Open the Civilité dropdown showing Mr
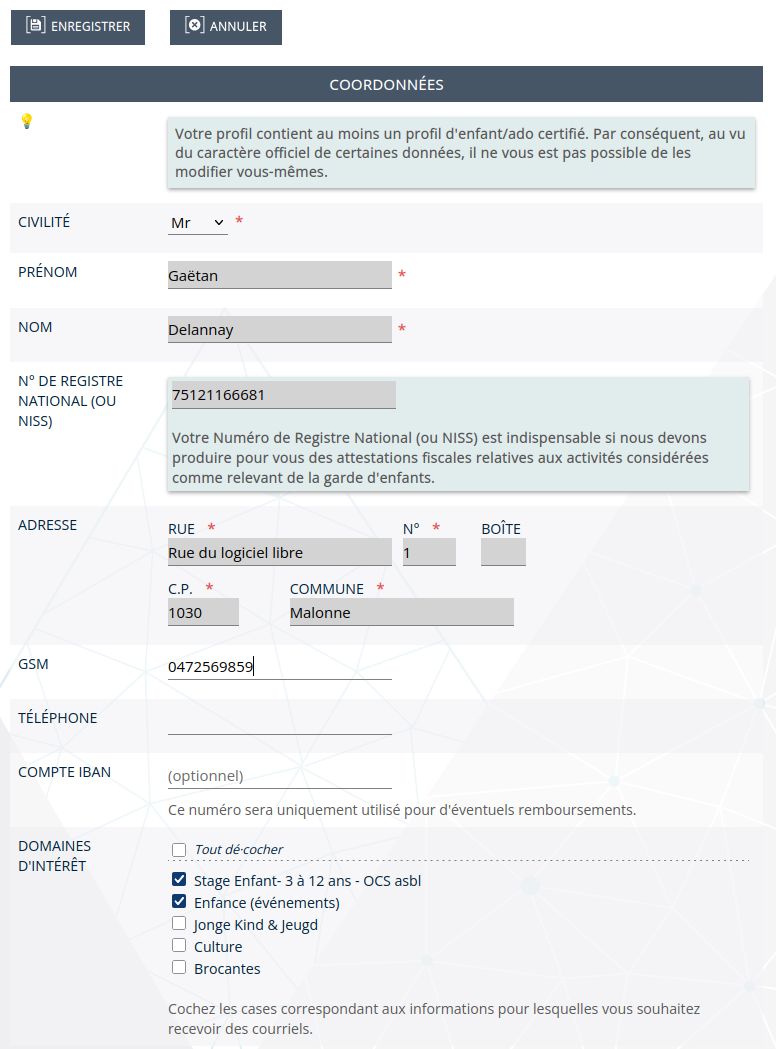 pos(197,222)
